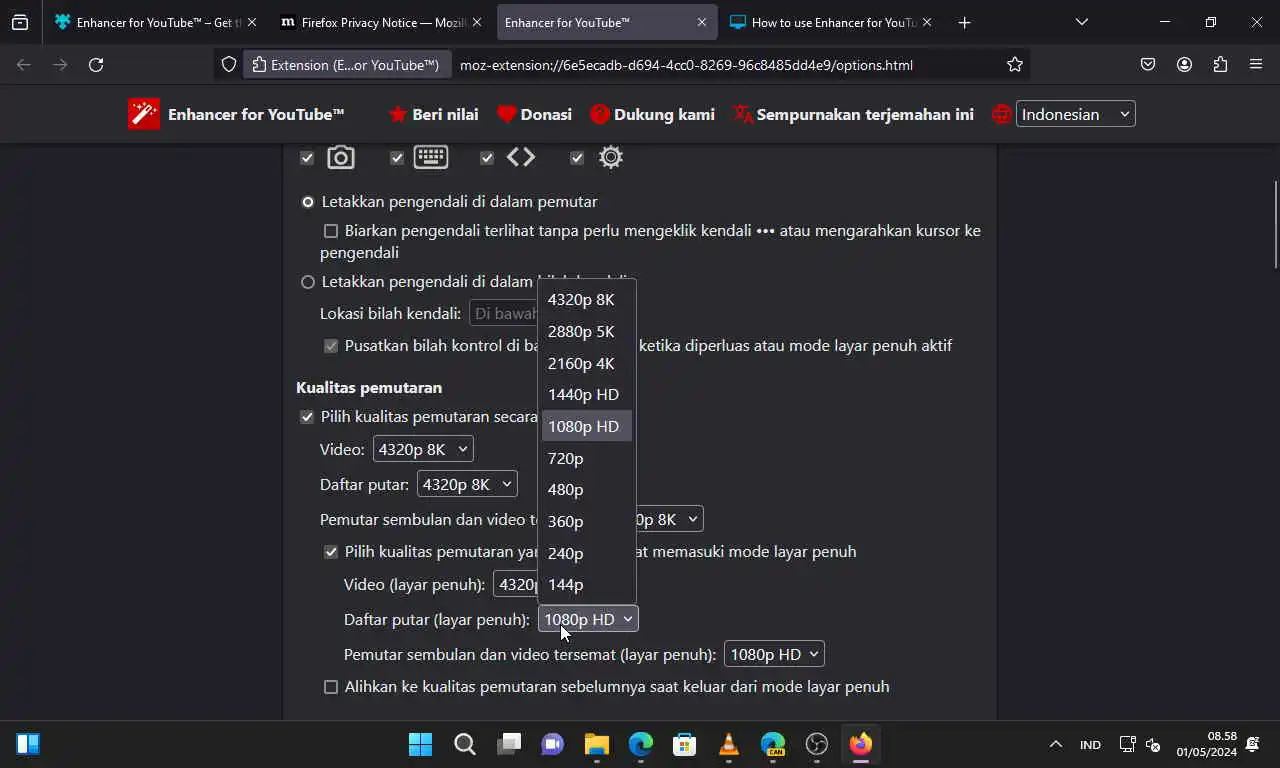The image size is (1280, 768).
Task: Open Lokasi bilah kendali dropdown
Action: [504, 313]
